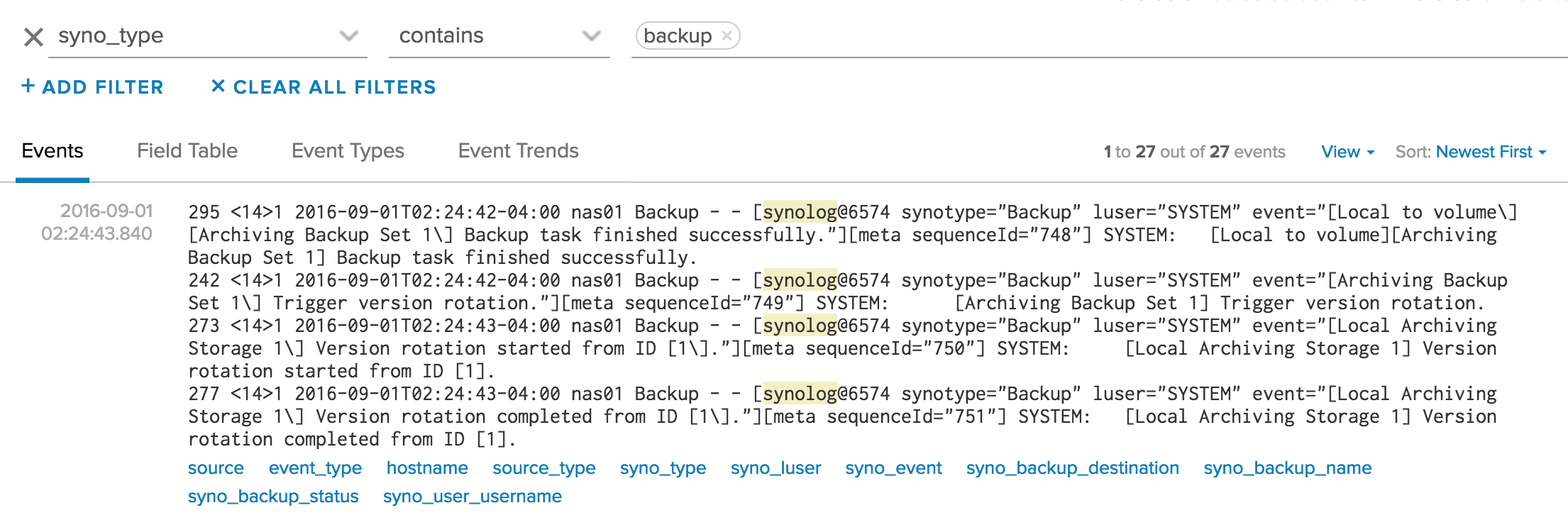Click the syno_backup_destination field link
The height and width of the screenshot is (525, 1568).
(x=1072, y=468)
